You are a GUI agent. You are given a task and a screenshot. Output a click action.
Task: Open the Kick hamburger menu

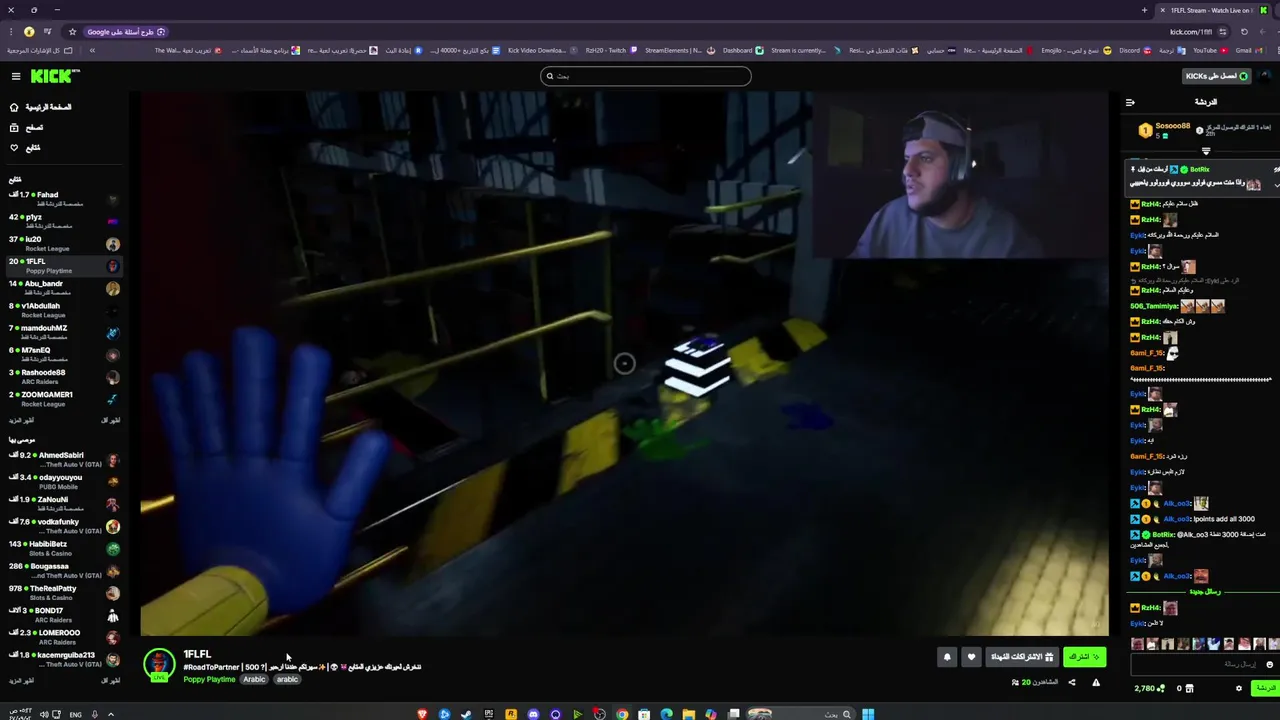(16, 76)
